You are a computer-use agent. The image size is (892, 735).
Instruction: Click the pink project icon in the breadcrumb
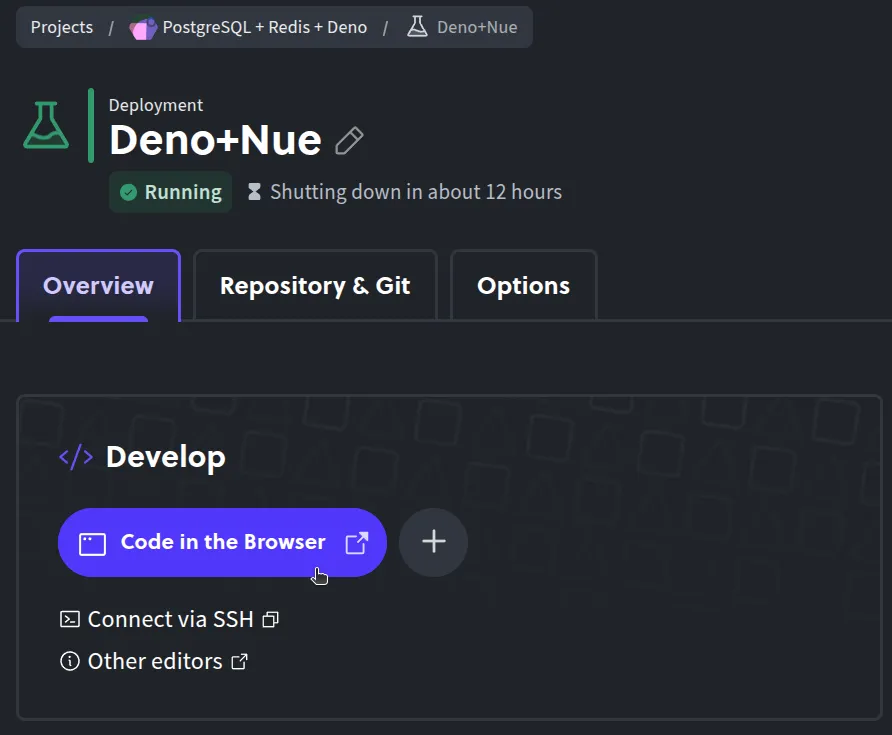point(143,27)
